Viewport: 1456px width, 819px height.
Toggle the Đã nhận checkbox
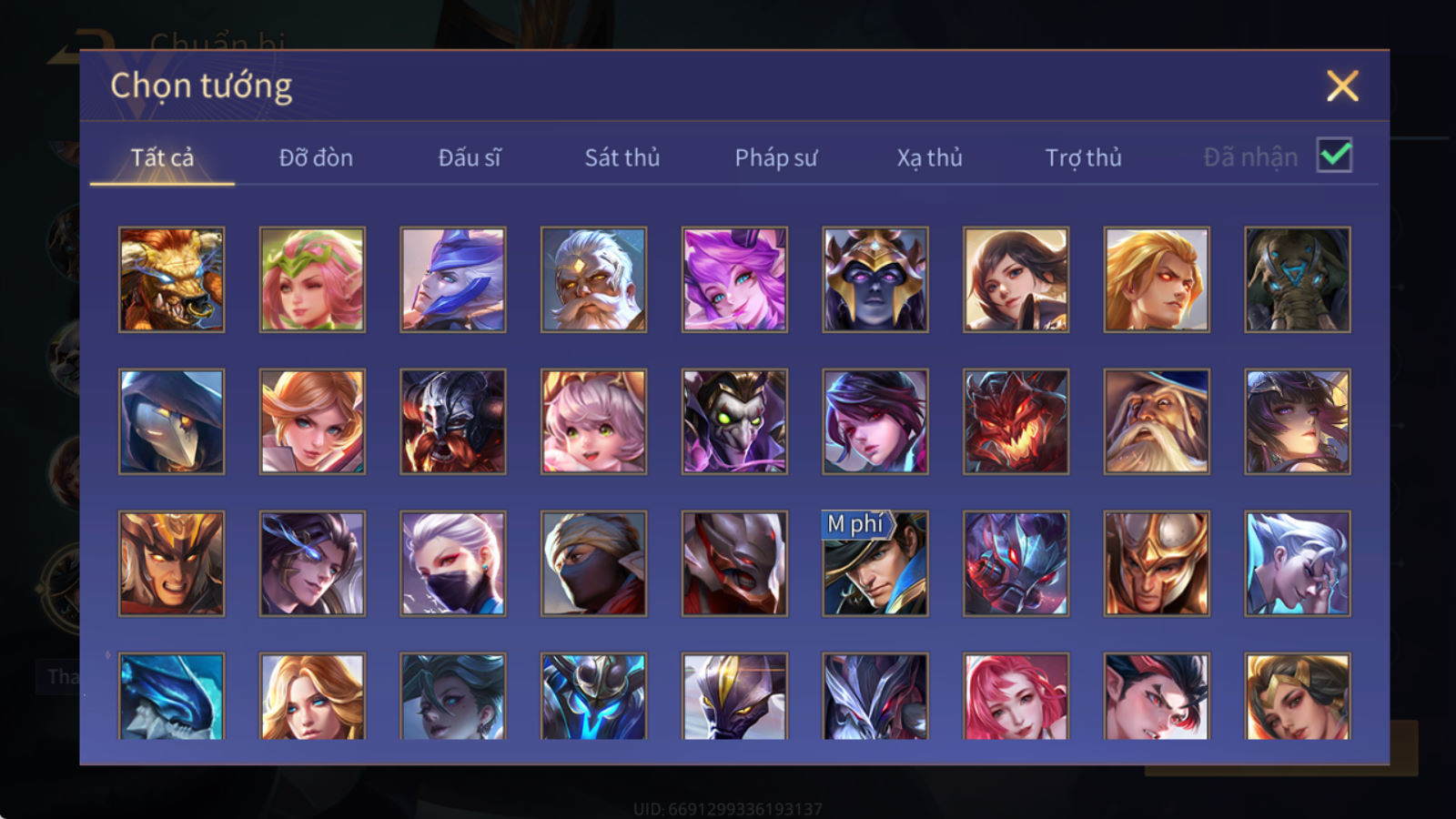pyautogui.click(x=1335, y=156)
